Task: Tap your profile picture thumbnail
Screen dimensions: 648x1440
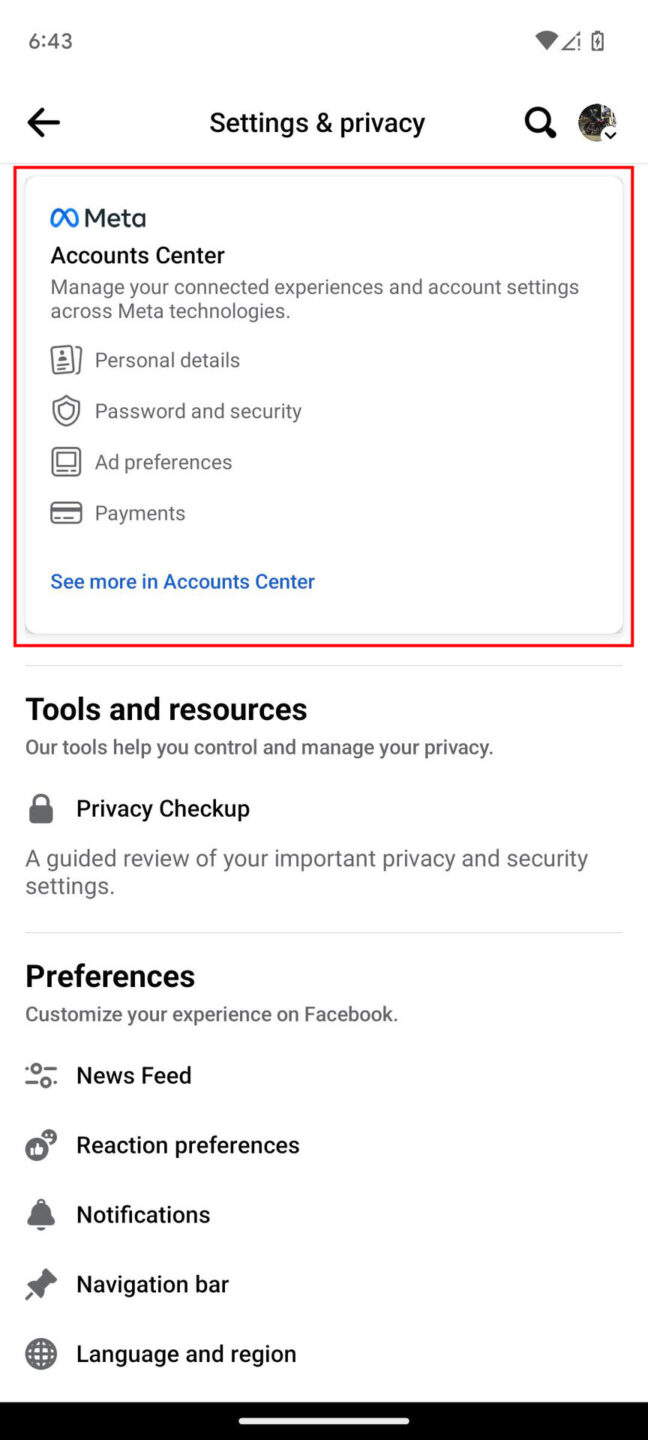Action: point(596,122)
